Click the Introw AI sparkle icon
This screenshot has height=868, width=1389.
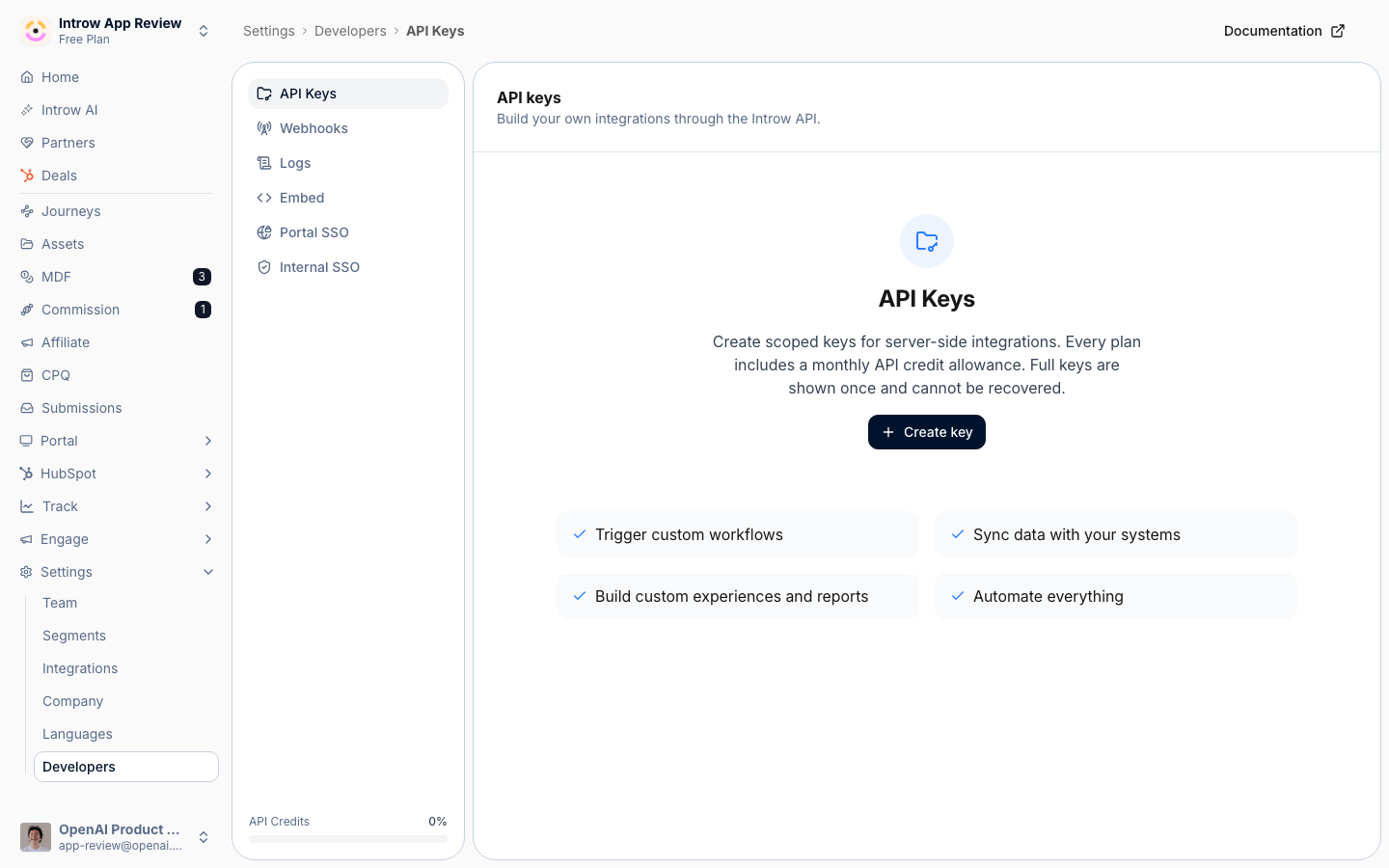[x=27, y=110]
